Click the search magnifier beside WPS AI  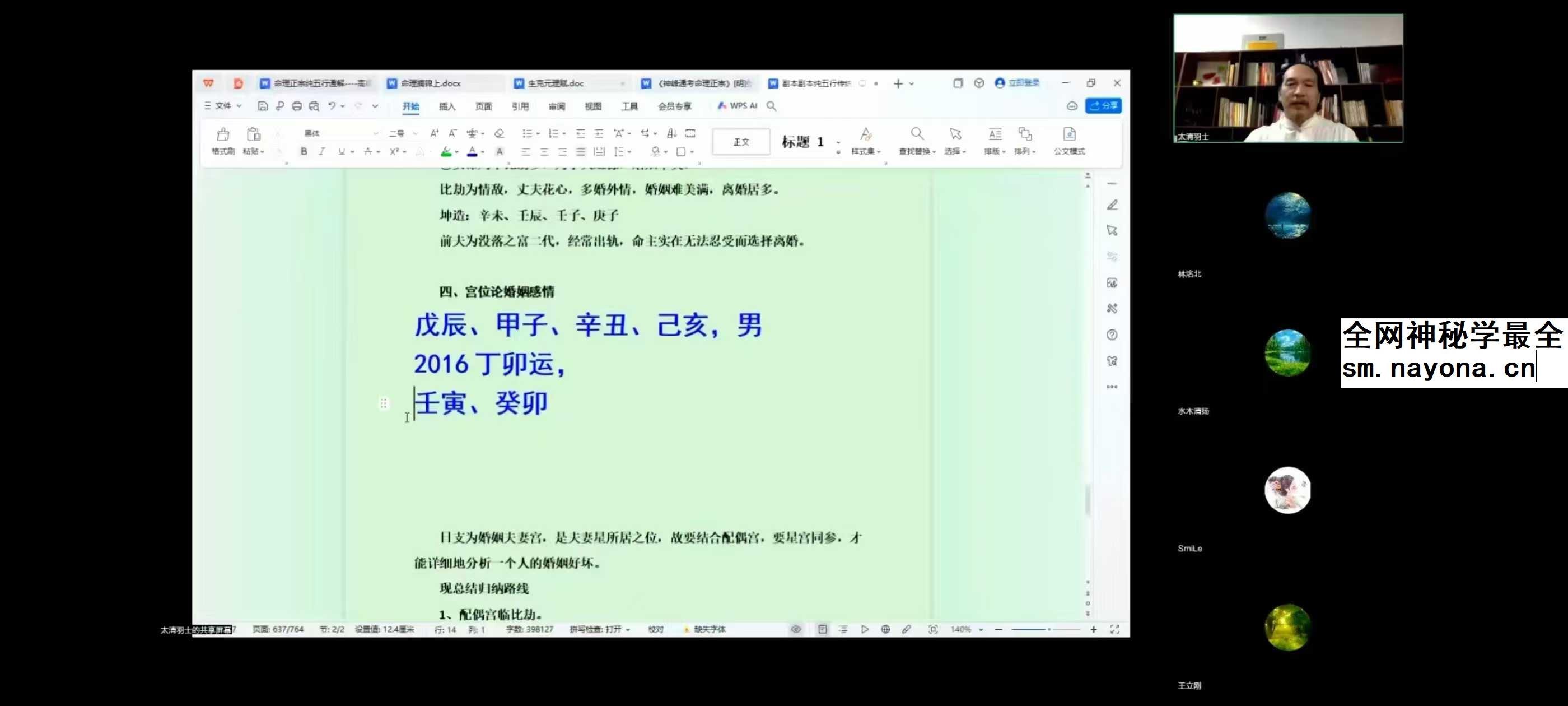[x=771, y=106]
